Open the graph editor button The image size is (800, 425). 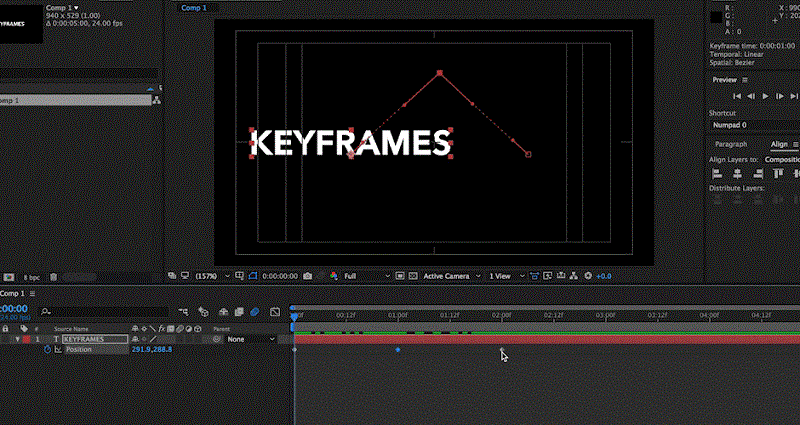[275, 311]
